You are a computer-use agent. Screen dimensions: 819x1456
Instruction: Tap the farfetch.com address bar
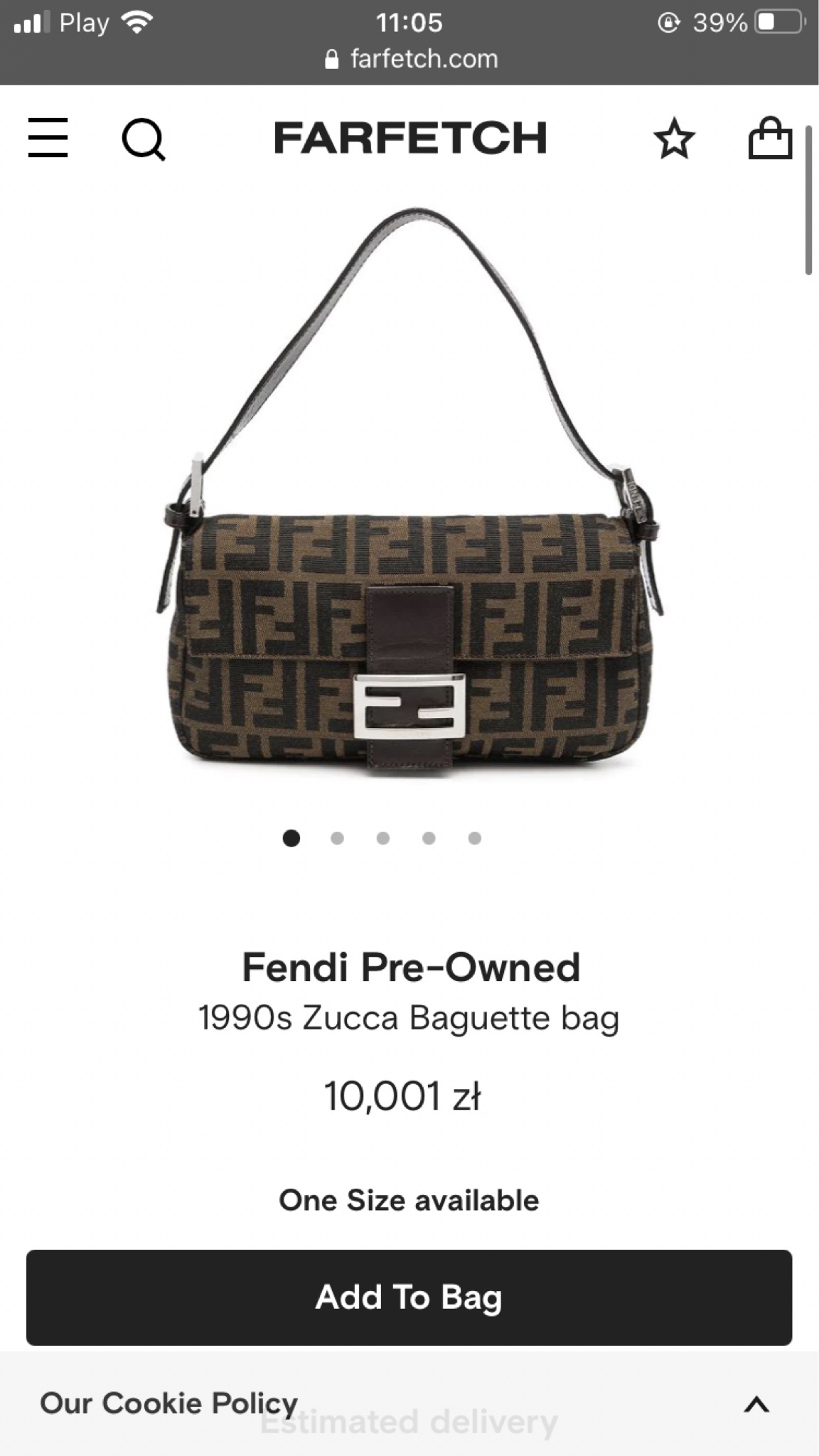point(410,59)
